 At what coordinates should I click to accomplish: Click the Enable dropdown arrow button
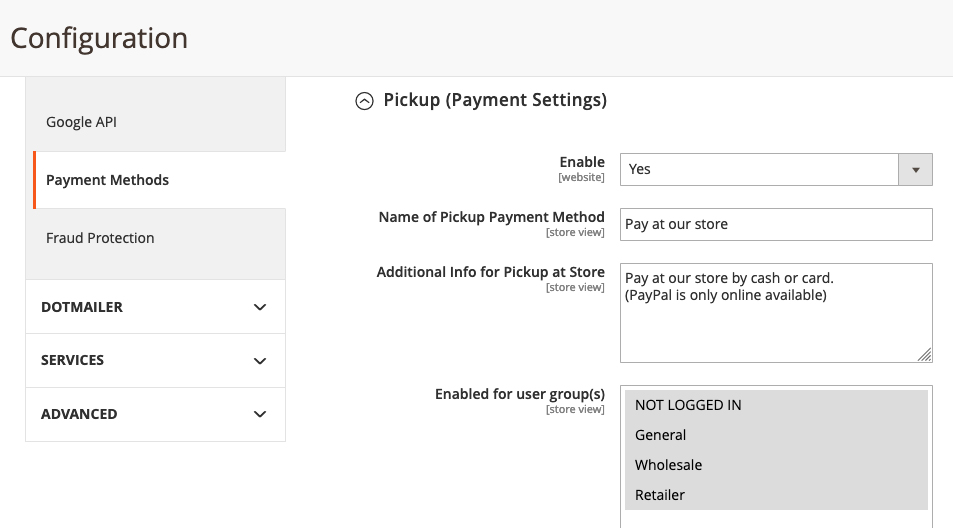pyautogui.click(x=915, y=170)
